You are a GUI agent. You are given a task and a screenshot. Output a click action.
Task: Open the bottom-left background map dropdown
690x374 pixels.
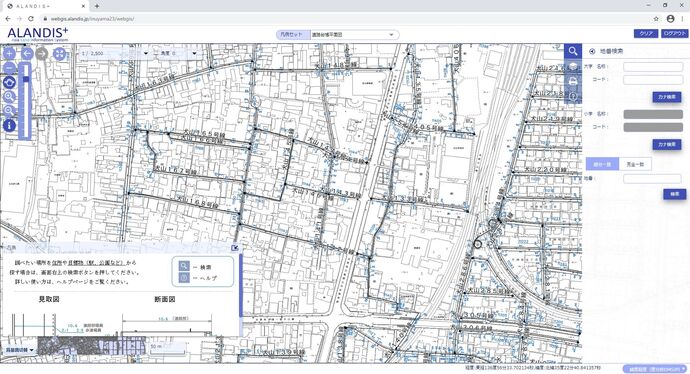point(19,350)
